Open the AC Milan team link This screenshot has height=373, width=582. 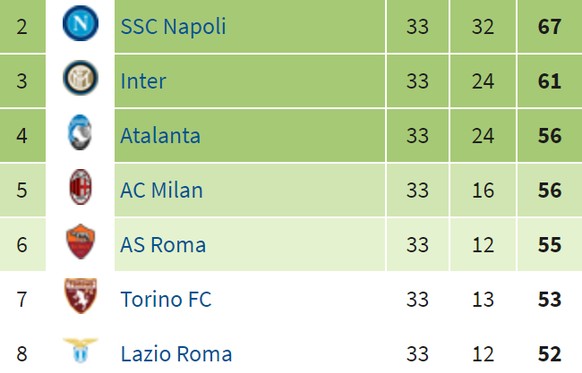point(161,190)
